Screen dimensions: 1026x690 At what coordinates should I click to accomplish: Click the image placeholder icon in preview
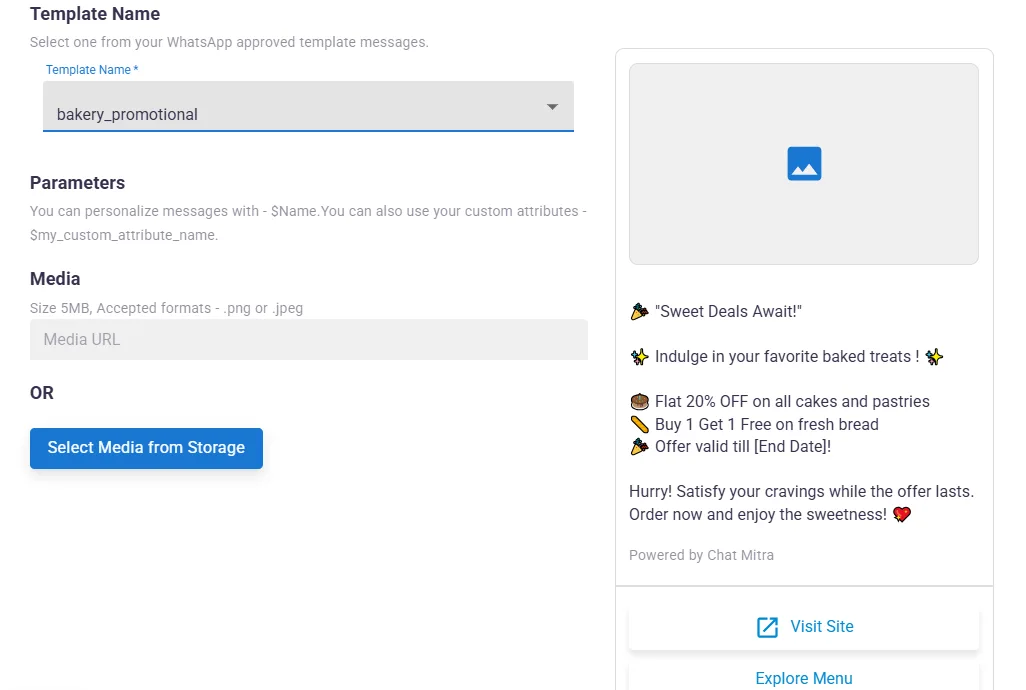coord(804,164)
